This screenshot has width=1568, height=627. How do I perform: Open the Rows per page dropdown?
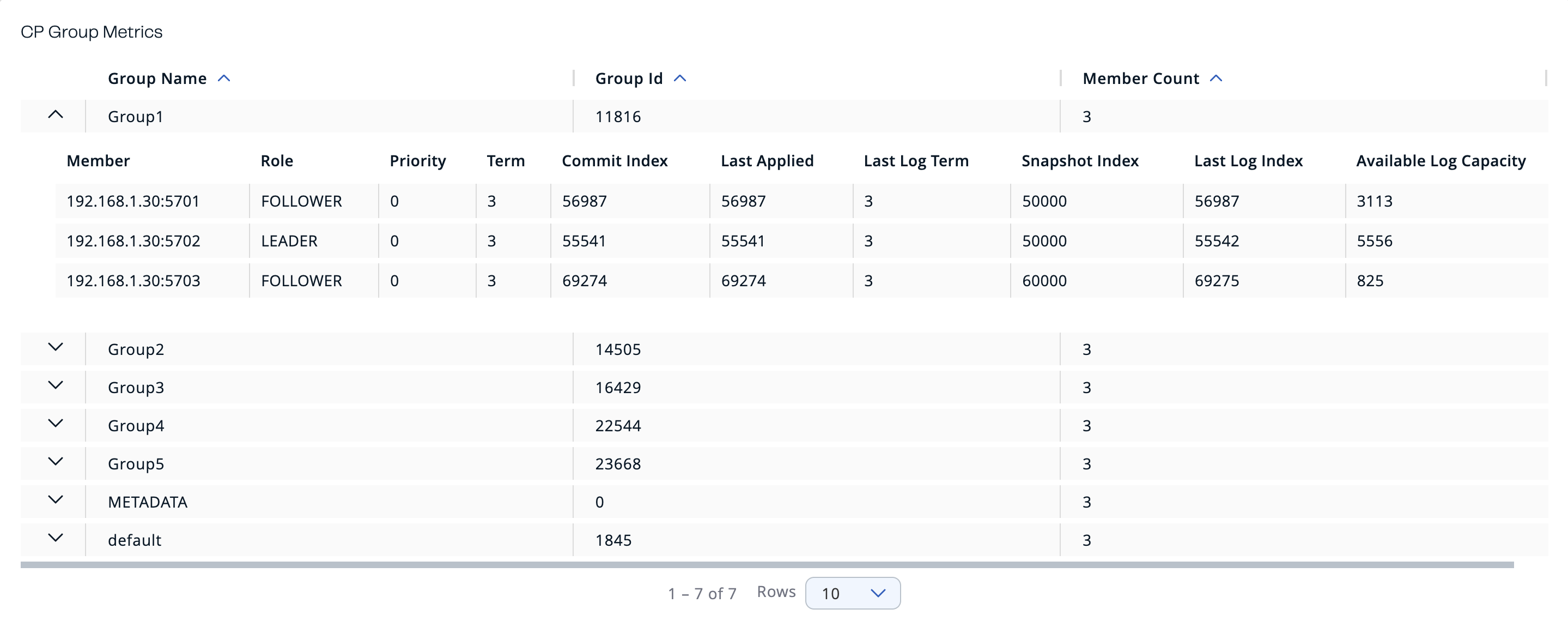(x=852, y=592)
